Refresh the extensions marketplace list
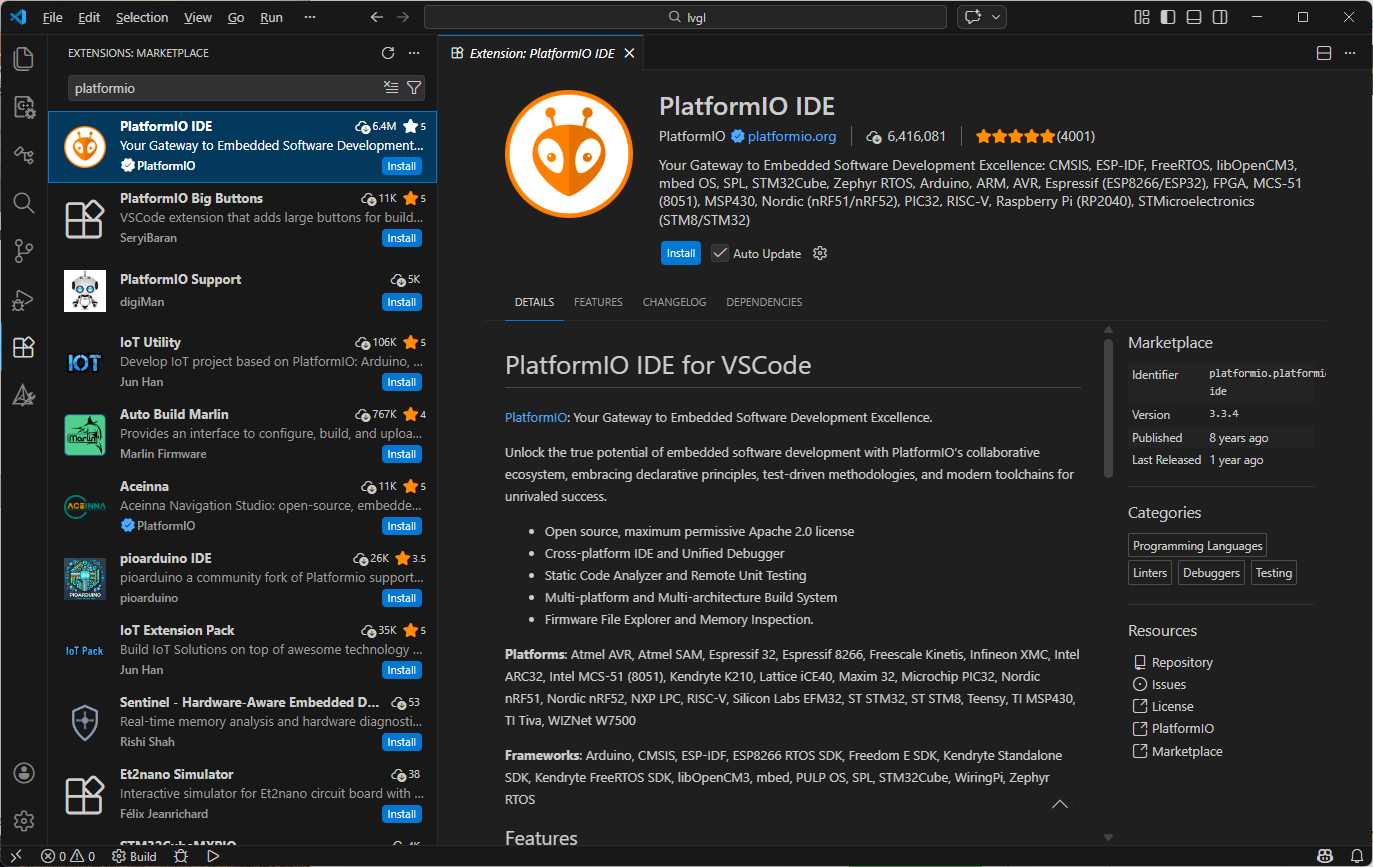Viewport: 1373px width, 867px height. 388,53
